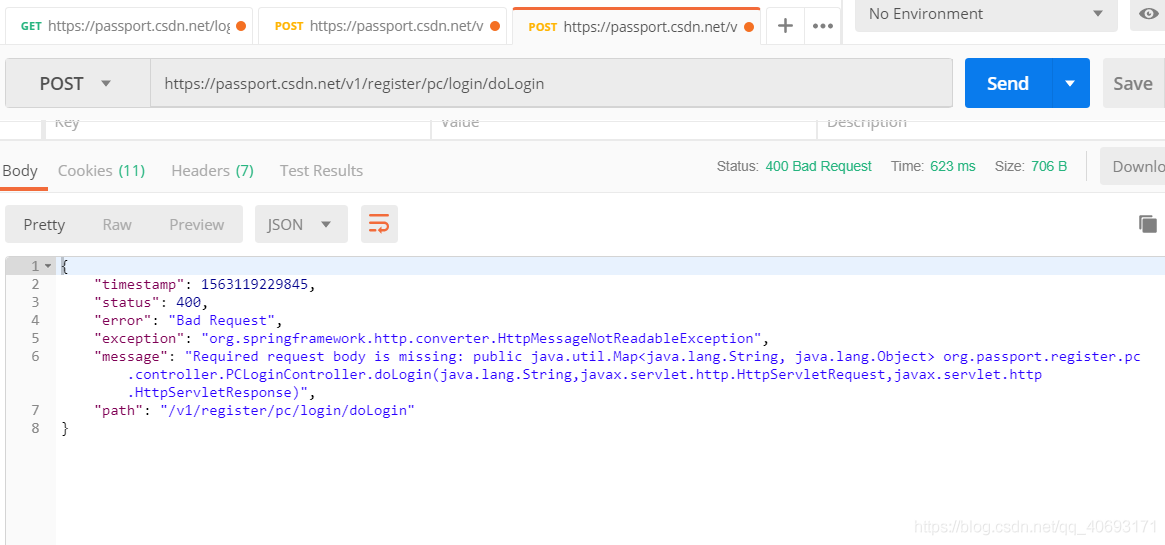The width and height of the screenshot is (1165, 545).
Task: Open the Cookies (11) tab
Action: (x=101, y=170)
